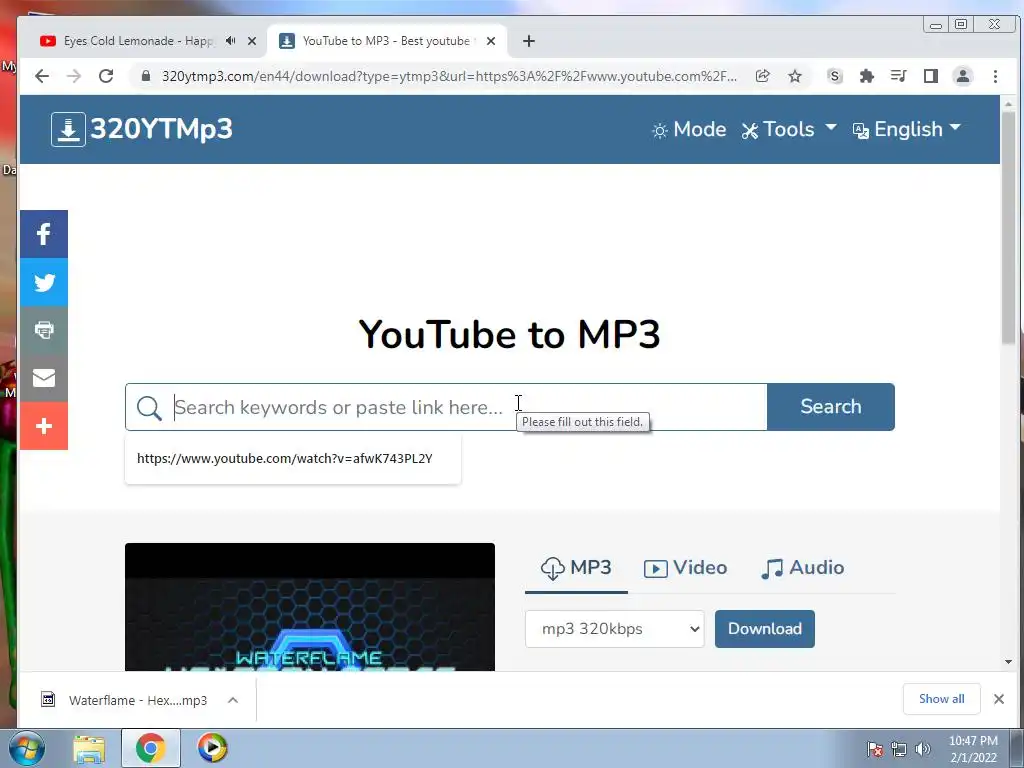1024x768 pixels.
Task: Click the browser address bar URL
Action: tap(449, 76)
